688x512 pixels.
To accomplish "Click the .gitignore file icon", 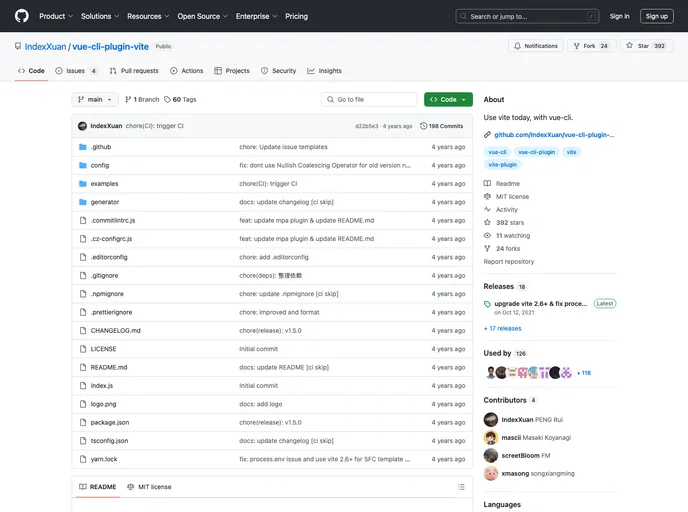I will click(82, 276).
